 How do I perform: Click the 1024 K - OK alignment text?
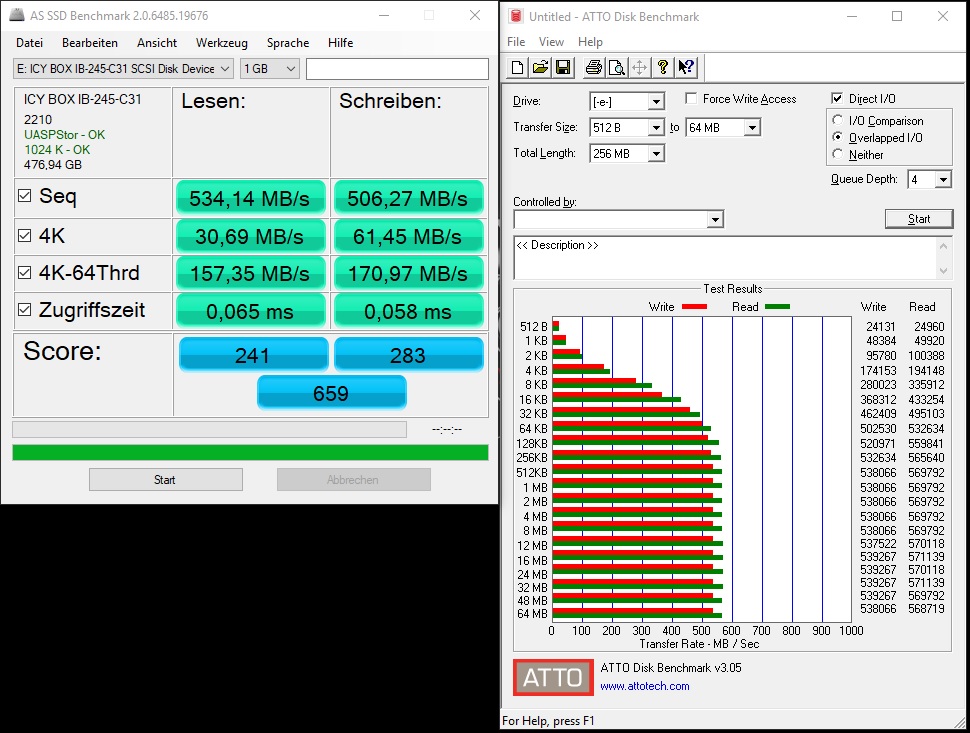[57, 150]
